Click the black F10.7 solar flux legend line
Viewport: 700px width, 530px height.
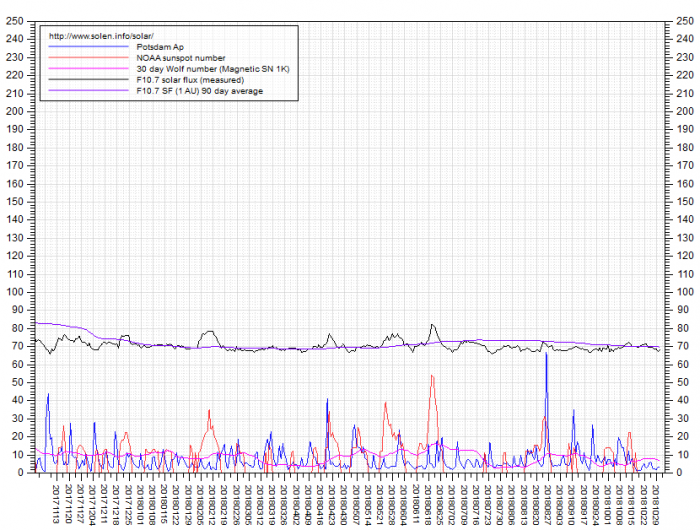88,80
